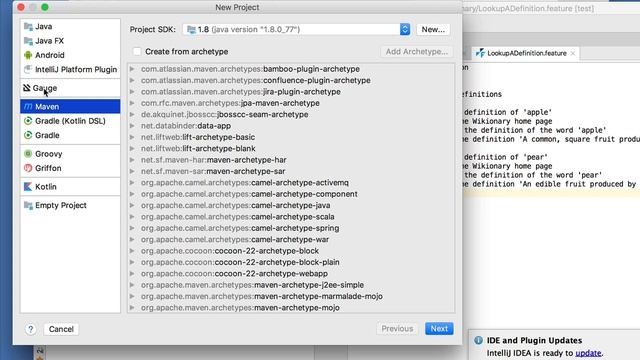Click the Maven 'm' icon
The width and height of the screenshot is (640, 360).
click(28, 107)
